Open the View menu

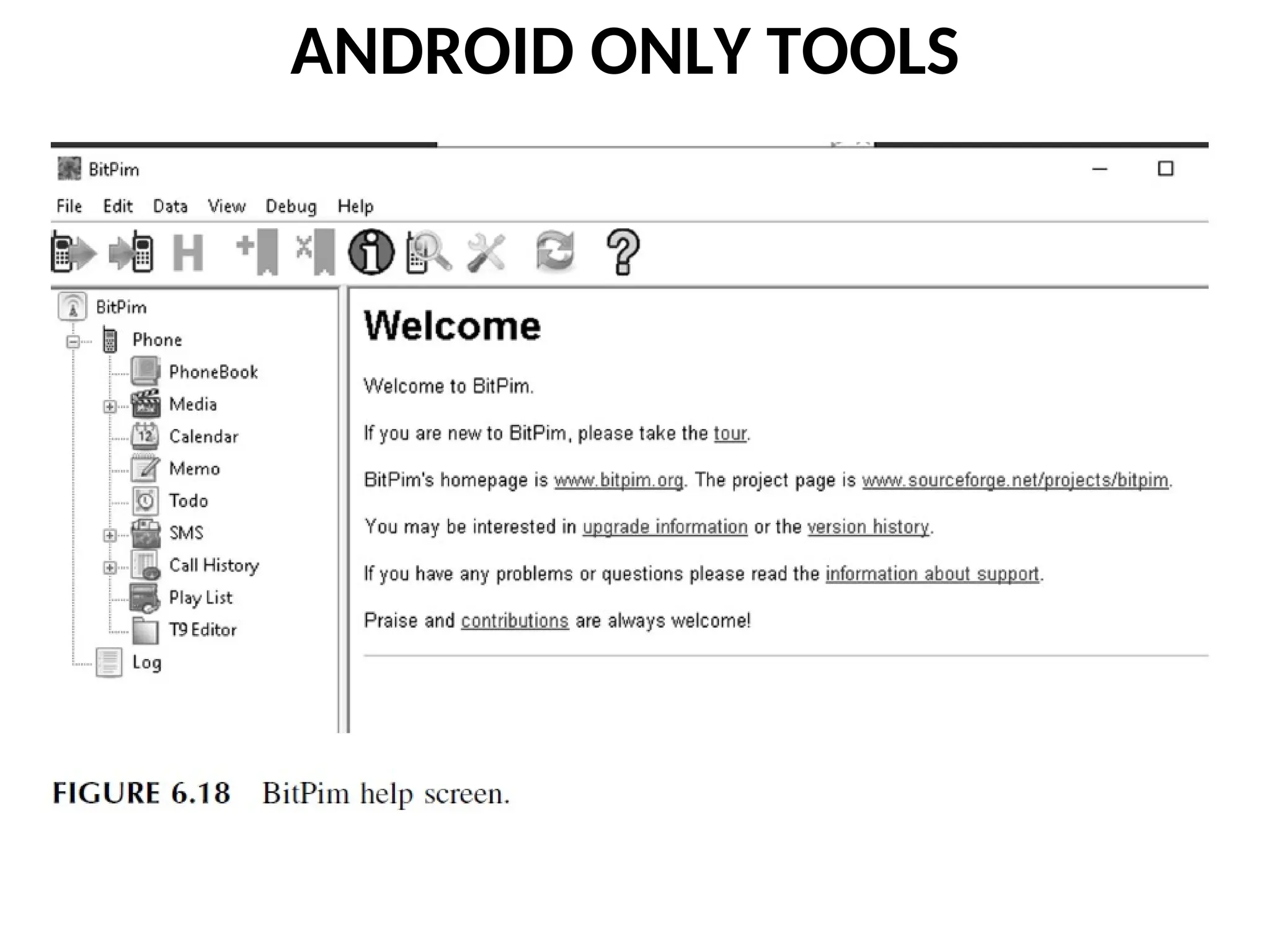coord(226,206)
